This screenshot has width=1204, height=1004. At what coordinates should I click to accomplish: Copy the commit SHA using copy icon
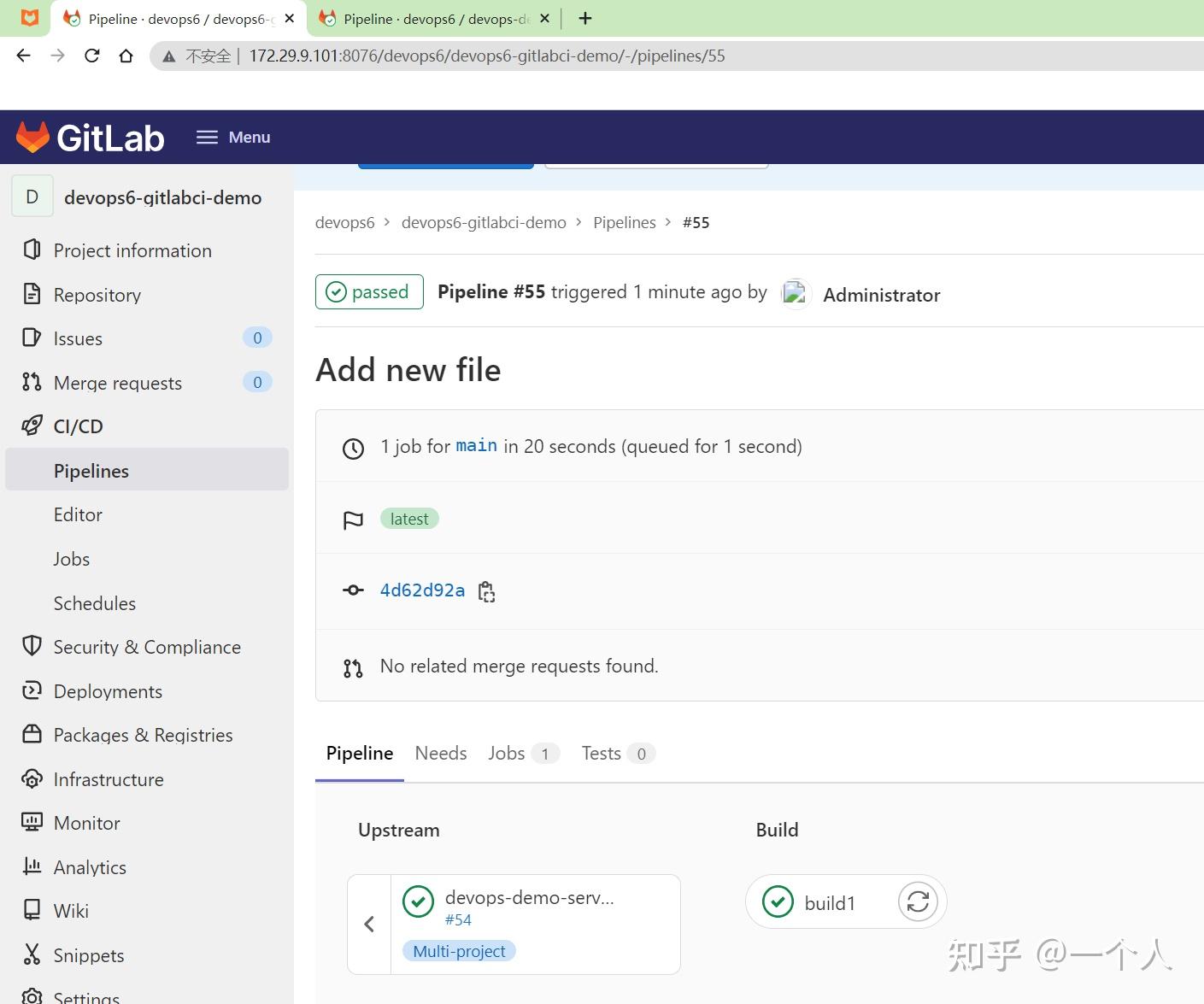click(x=486, y=590)
